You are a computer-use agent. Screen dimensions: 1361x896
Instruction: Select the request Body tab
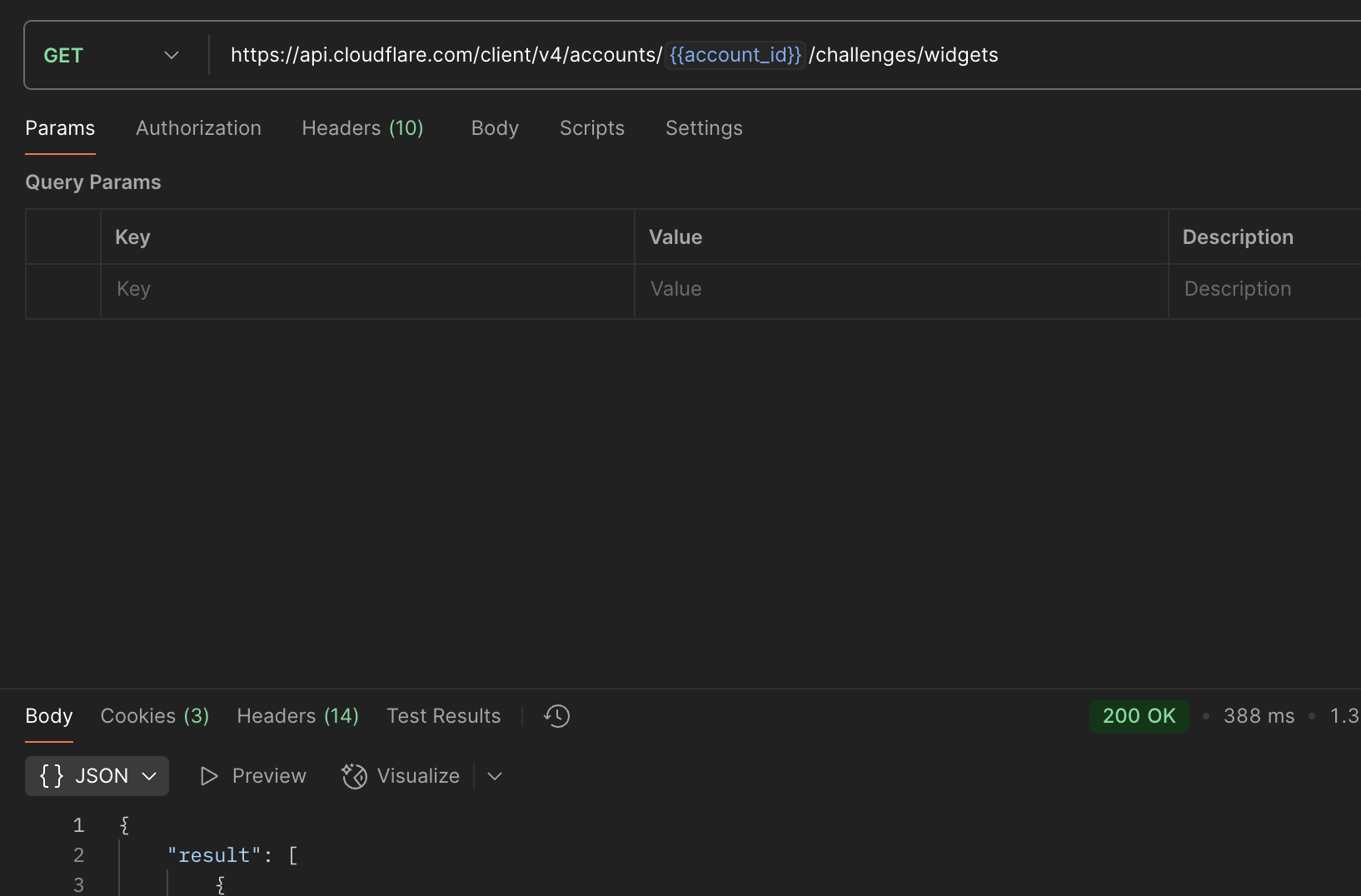495,128
